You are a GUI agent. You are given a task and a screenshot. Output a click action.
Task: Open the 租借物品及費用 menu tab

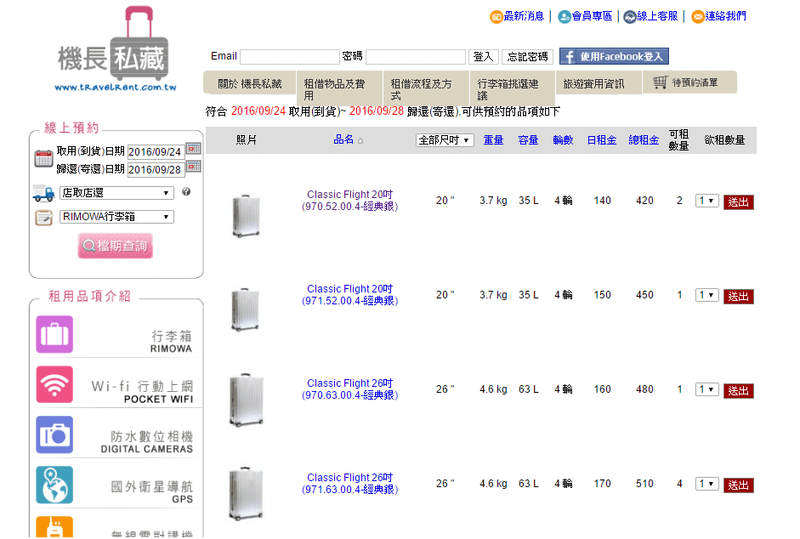click(339, 89)
